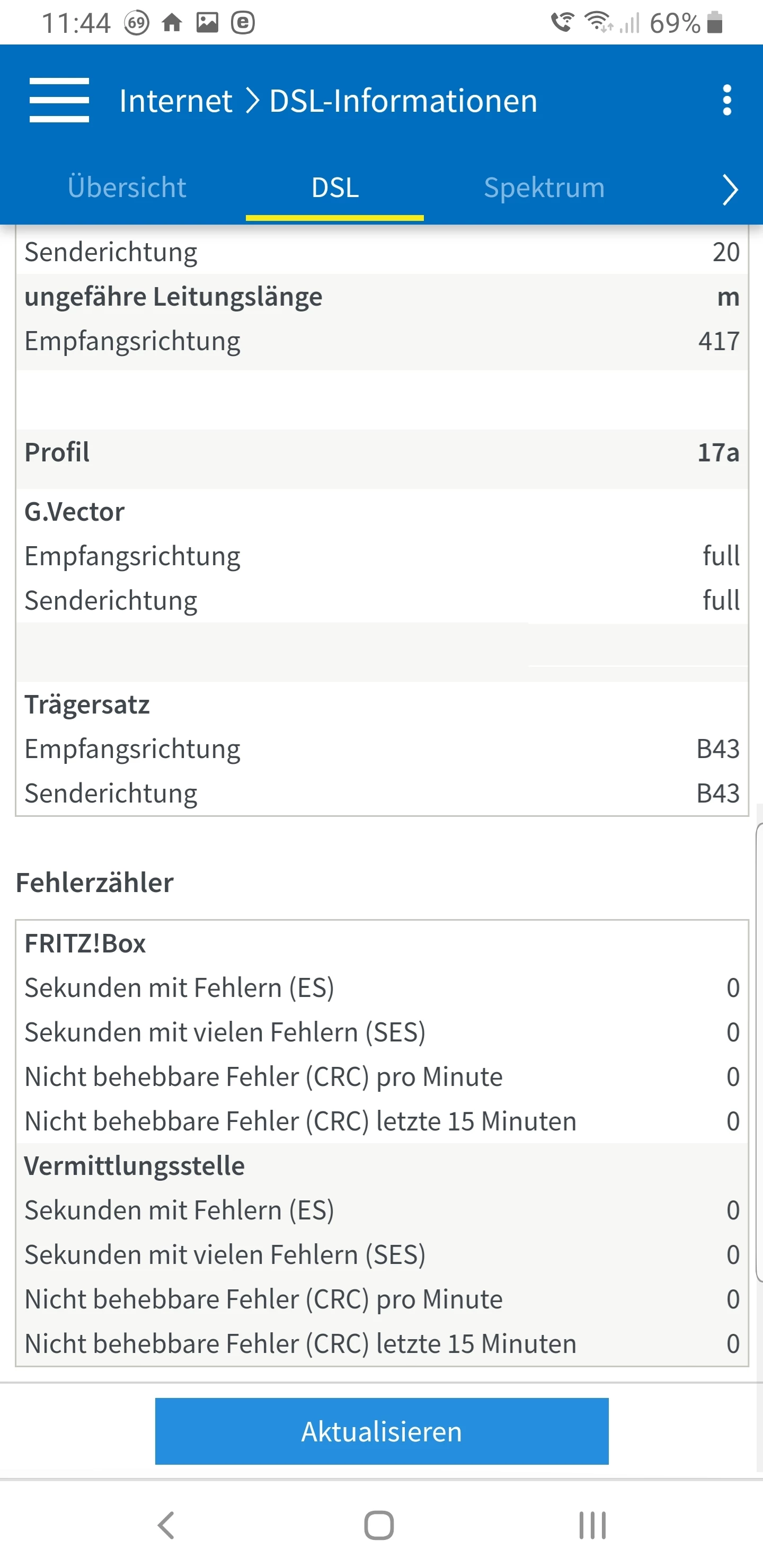763x1568 pixels.
Task: Go to Internet in the breadcrumb
Action: coord(175,101)
